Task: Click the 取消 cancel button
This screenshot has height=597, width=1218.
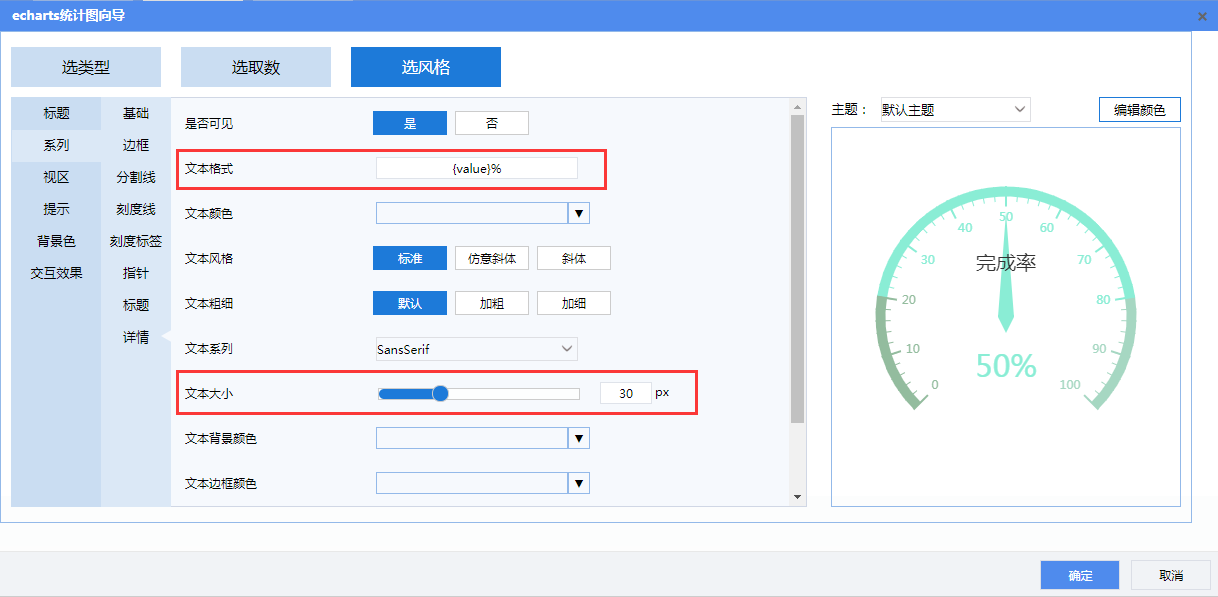Action: pos(1171,575)
